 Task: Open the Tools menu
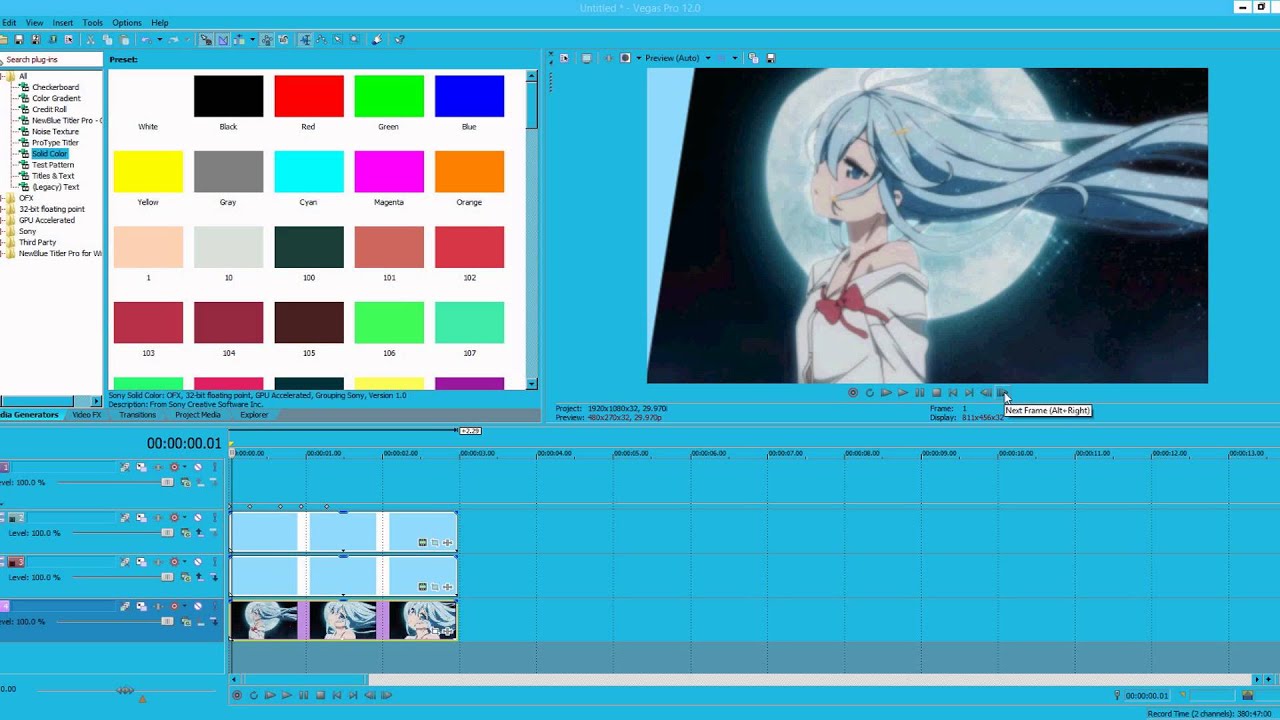coord(92,22)
